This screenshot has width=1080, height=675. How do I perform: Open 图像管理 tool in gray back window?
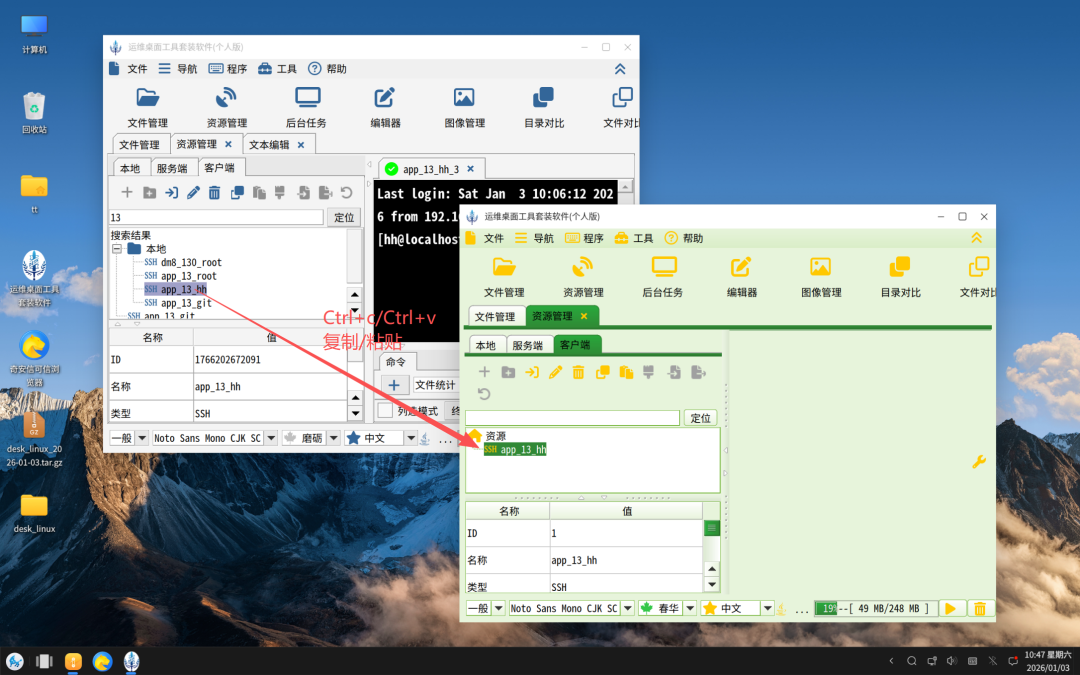pos(464,107)
